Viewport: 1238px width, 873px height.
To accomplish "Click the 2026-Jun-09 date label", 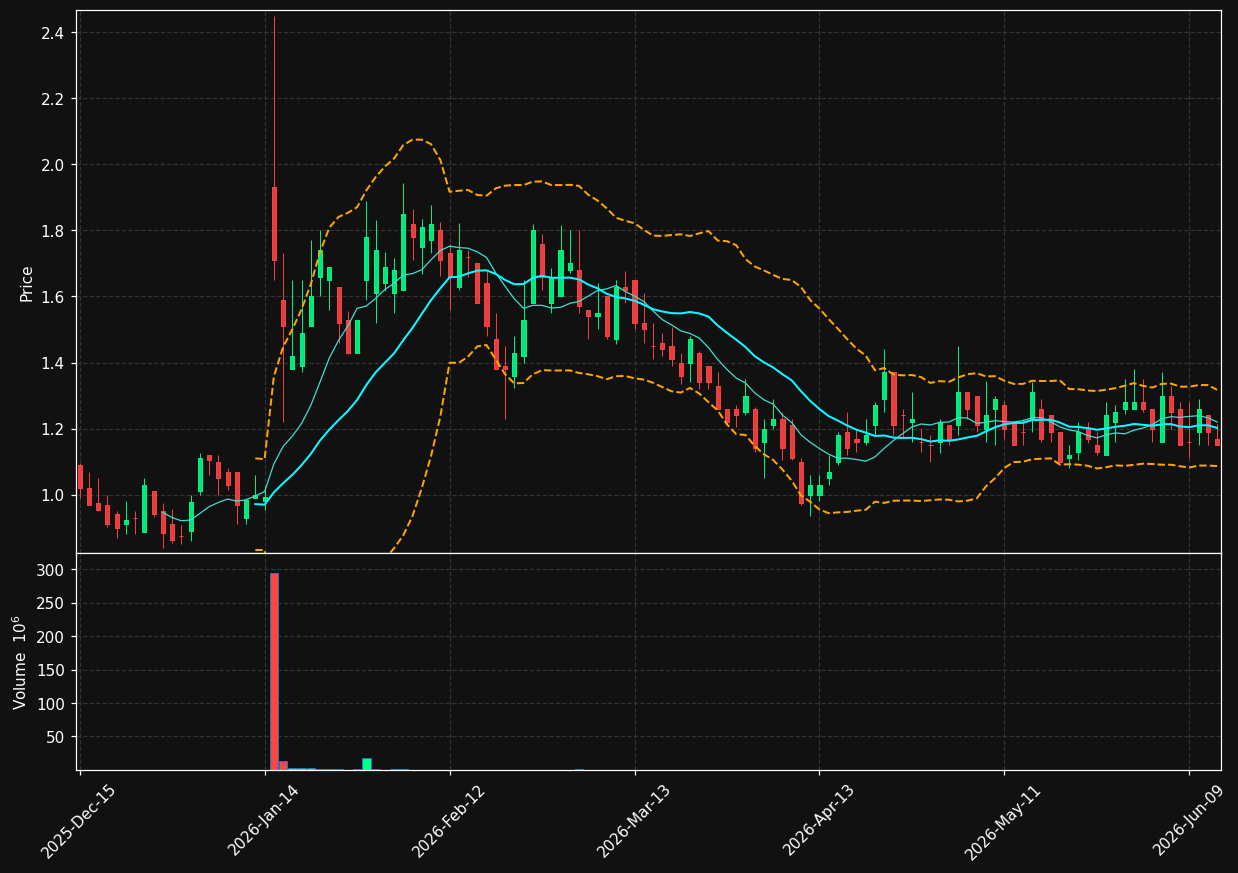I will pyautogui.click(x=1188, y=821).
